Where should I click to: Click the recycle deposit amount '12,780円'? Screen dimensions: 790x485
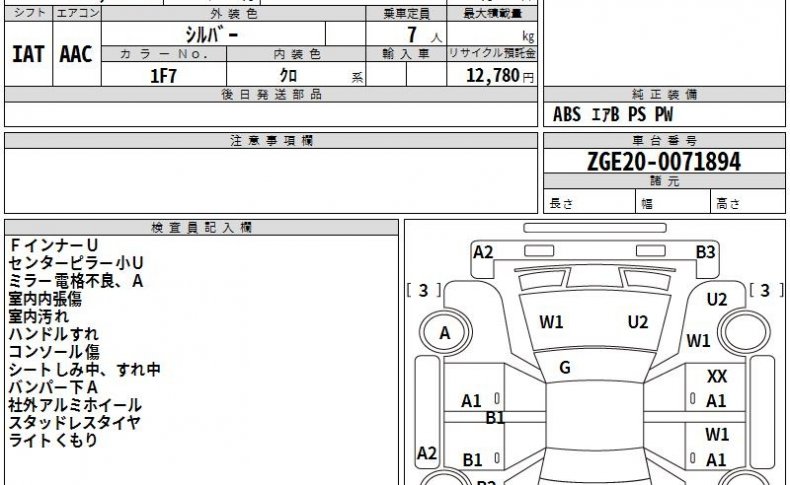[500, 76]
